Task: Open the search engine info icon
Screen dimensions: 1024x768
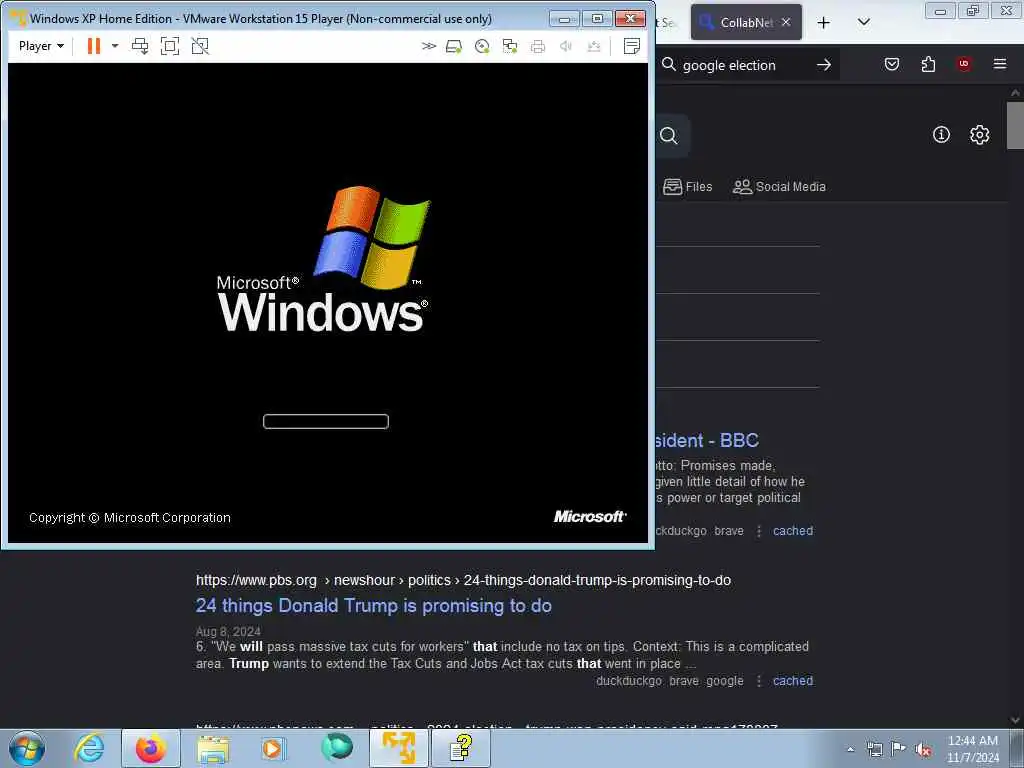Action: pyautogui.click(x=941, y=135)
